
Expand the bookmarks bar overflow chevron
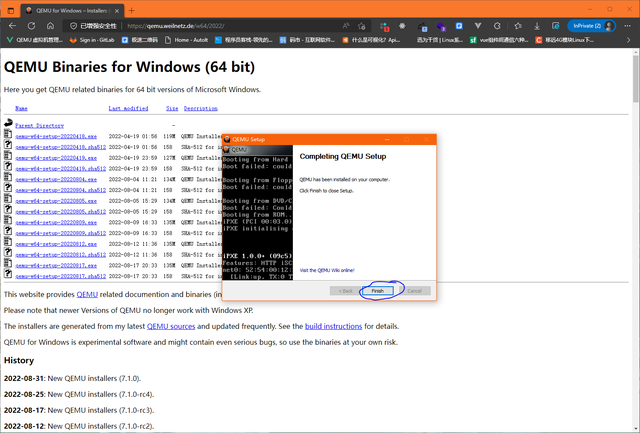pos(628,40)
